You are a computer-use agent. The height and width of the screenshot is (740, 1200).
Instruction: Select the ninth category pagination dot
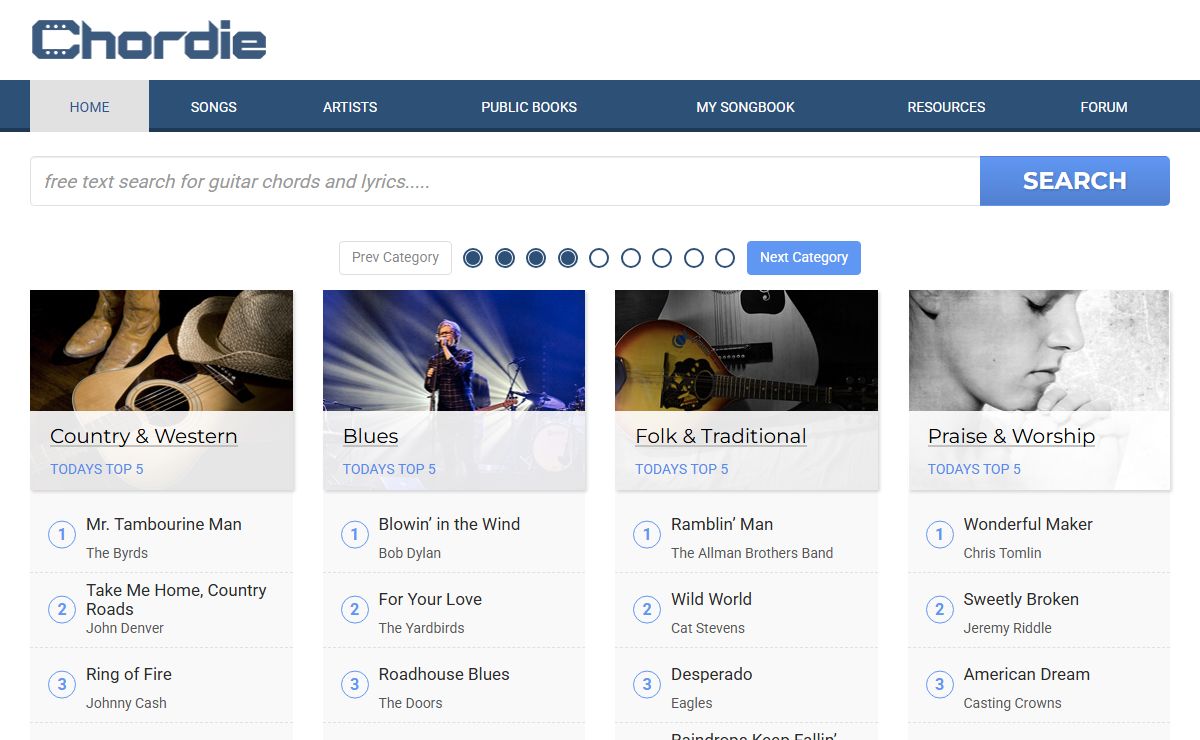click(725, 258)
